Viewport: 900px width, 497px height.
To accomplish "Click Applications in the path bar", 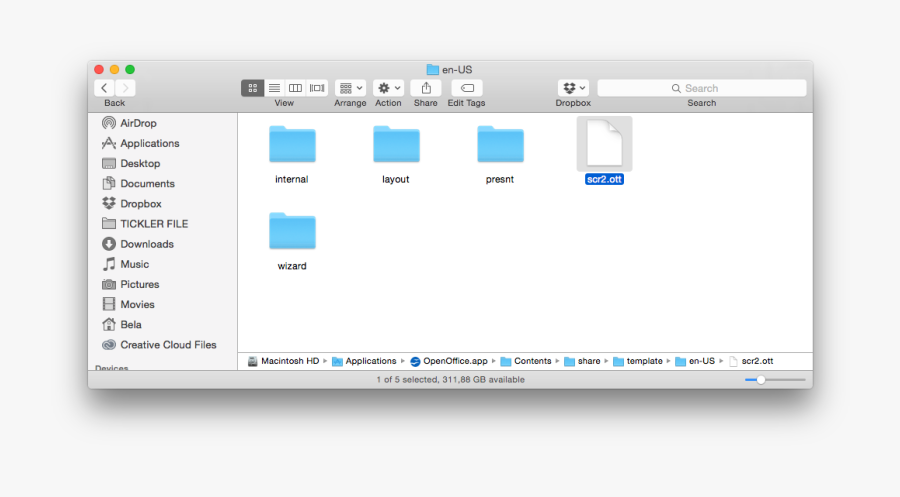I will [x=364, y=361].
